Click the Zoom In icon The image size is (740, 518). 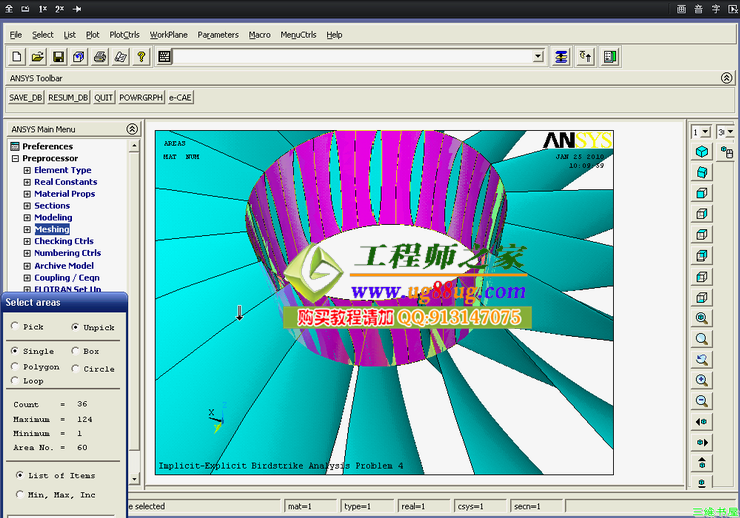tap(702, 380)
